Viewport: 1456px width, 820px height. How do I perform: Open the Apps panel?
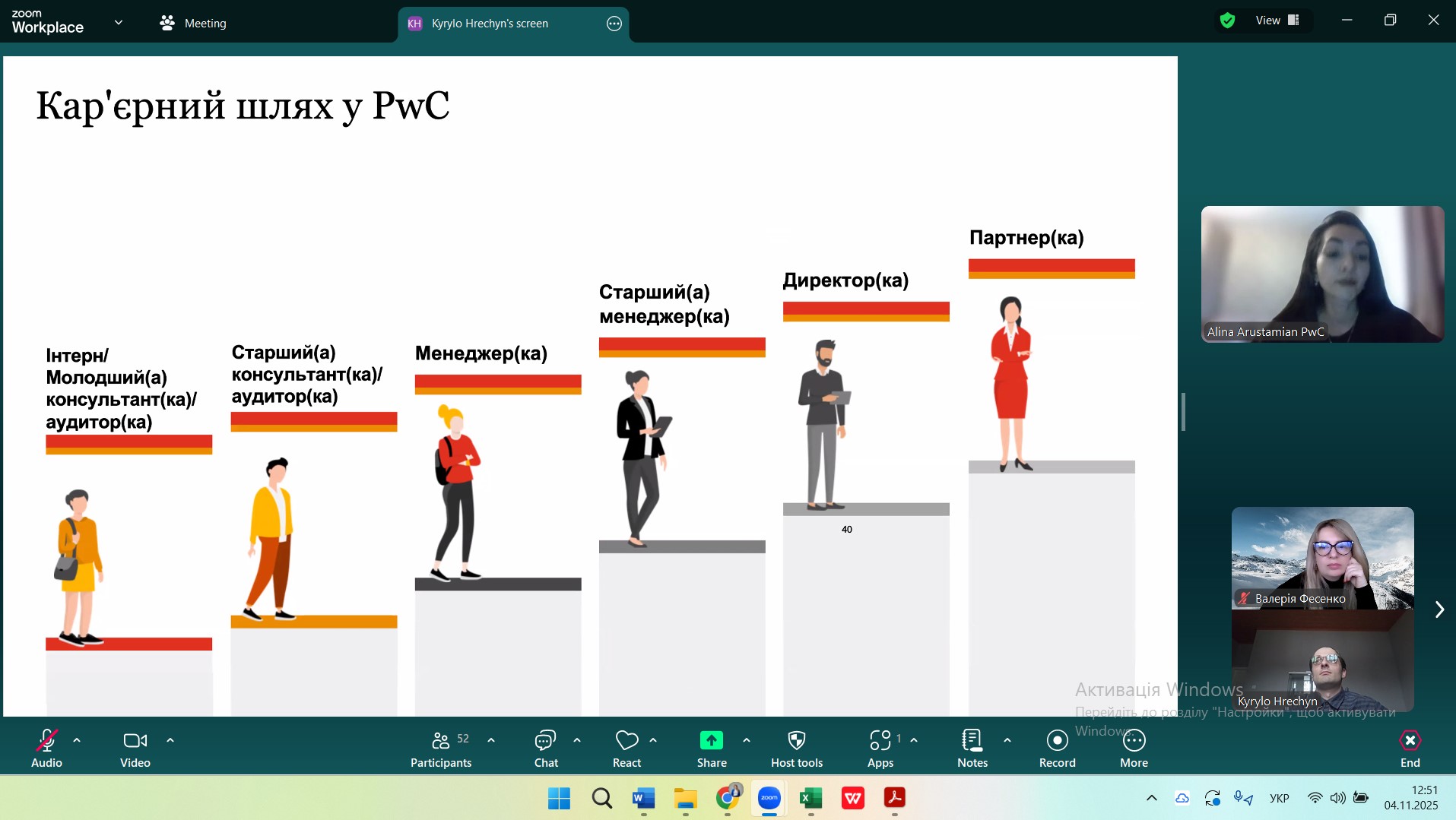[880, 748]
